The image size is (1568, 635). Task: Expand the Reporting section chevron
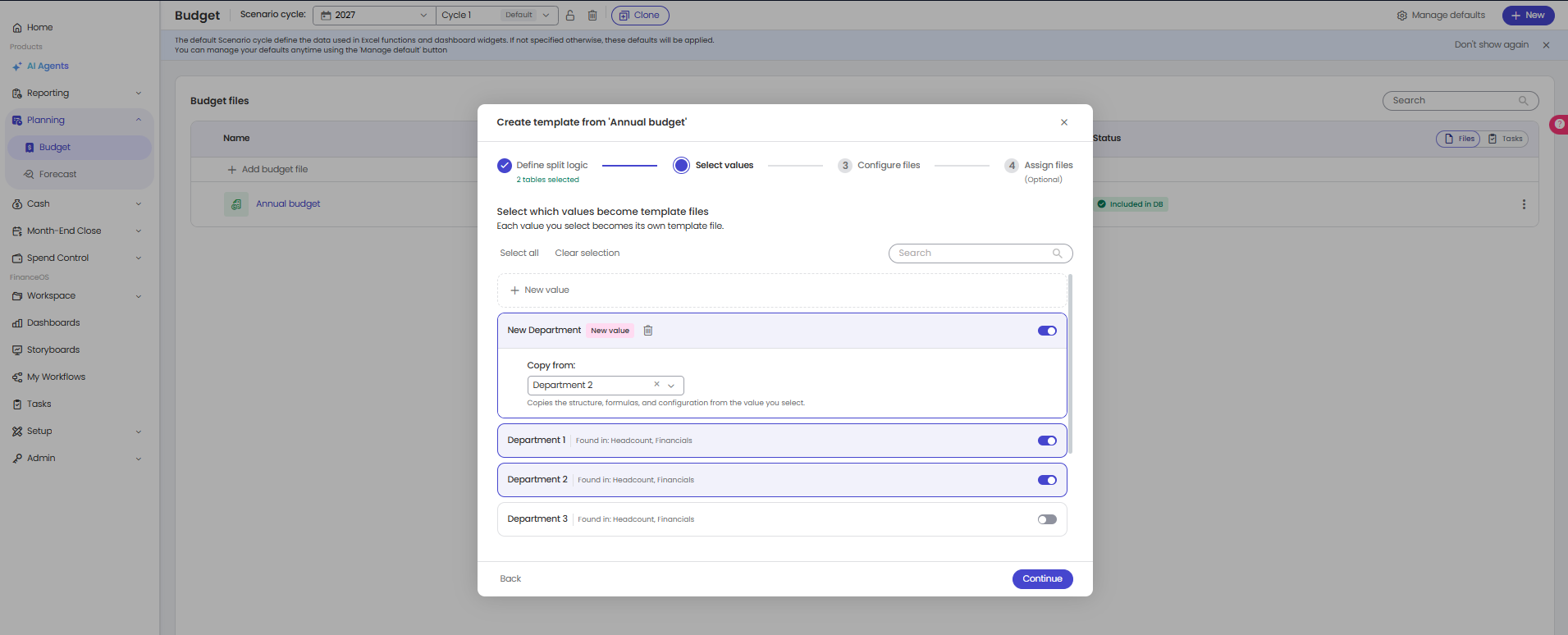point(139,94)
